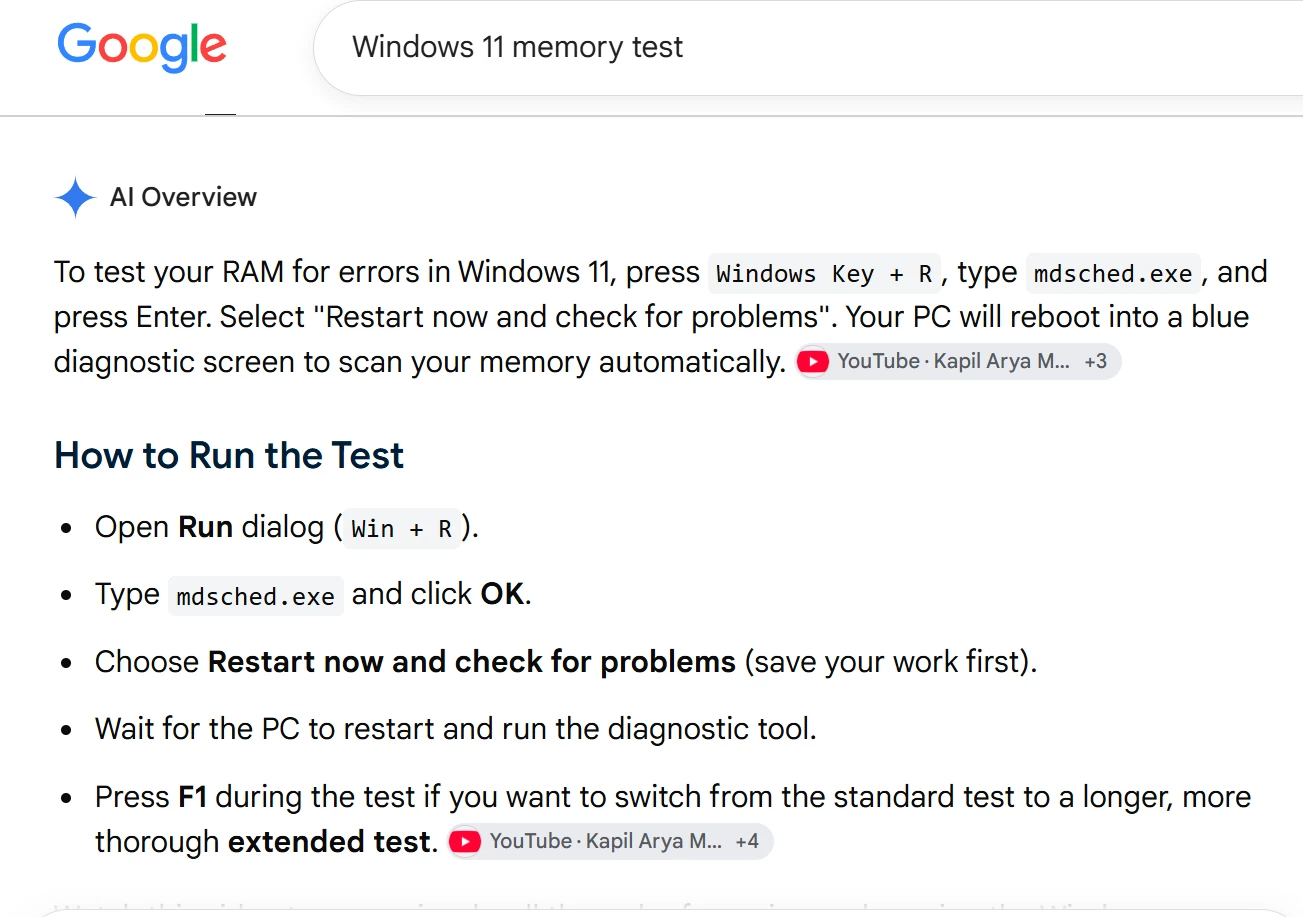
Task: Click the 'Windows Key + R' code snippet
Action: tap(824, 274)
